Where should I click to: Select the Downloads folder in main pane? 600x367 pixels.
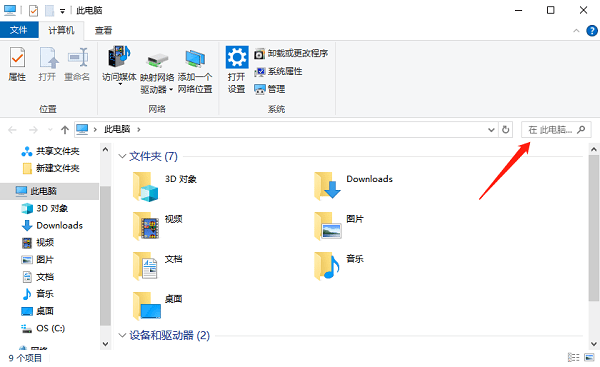click(354, 186)
